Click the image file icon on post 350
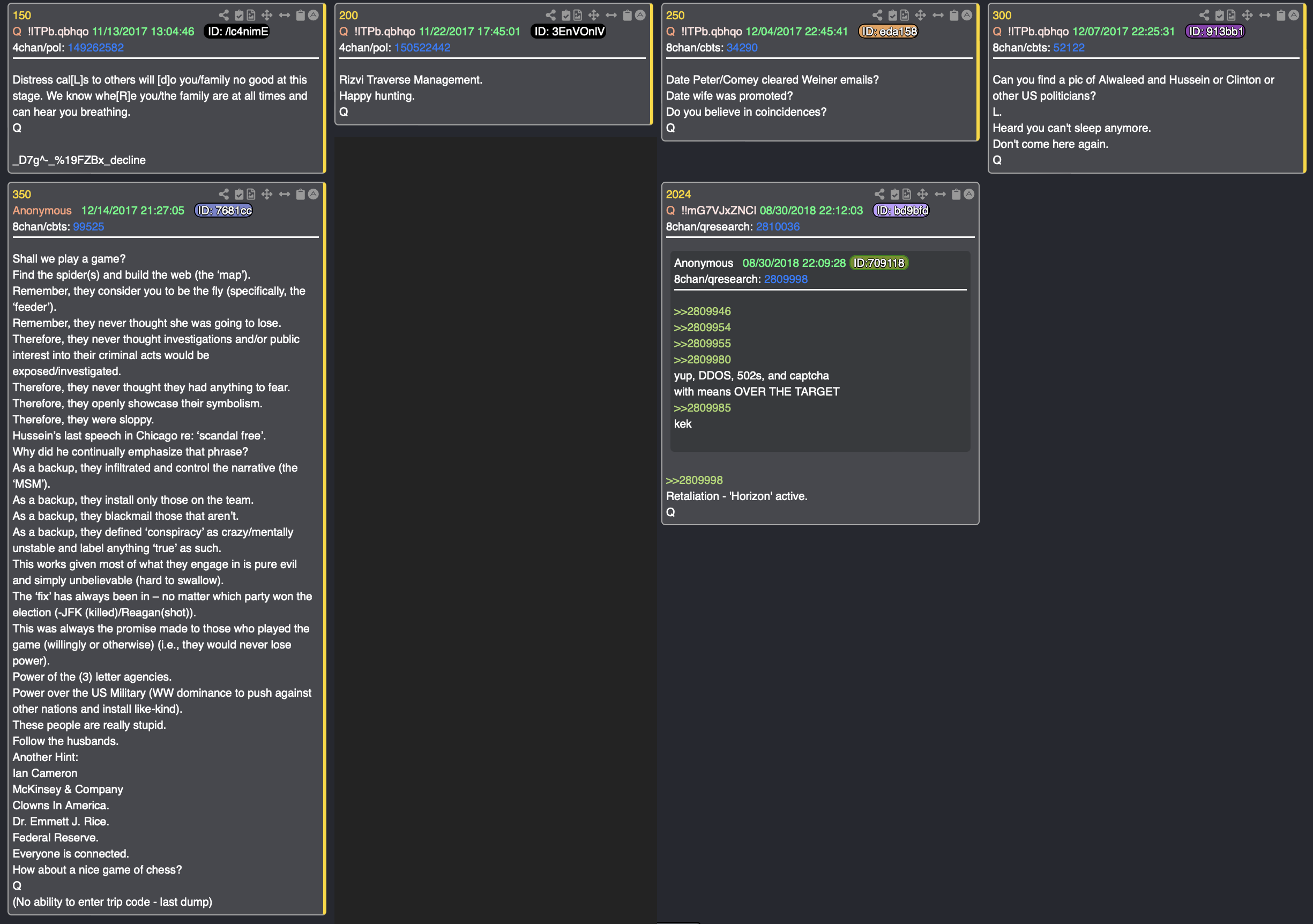Screen dimensions: 1313x924 pyautogui.click(x=251, y=195)
